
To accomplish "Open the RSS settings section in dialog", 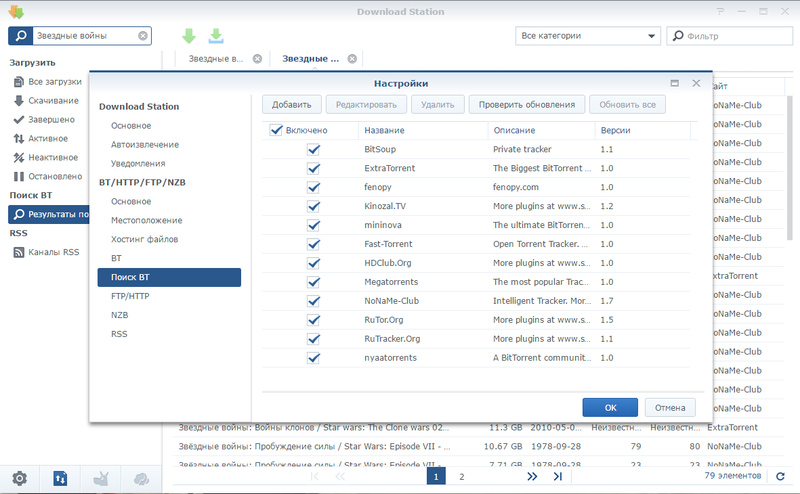I will (119, 334).
